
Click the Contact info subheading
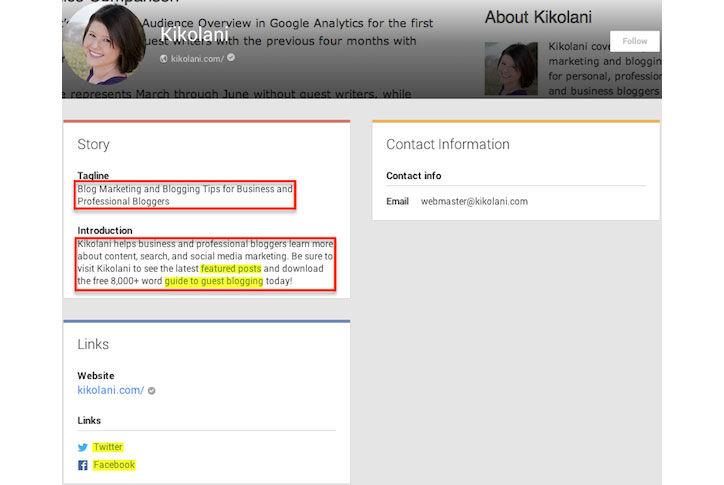coord(414,176)
